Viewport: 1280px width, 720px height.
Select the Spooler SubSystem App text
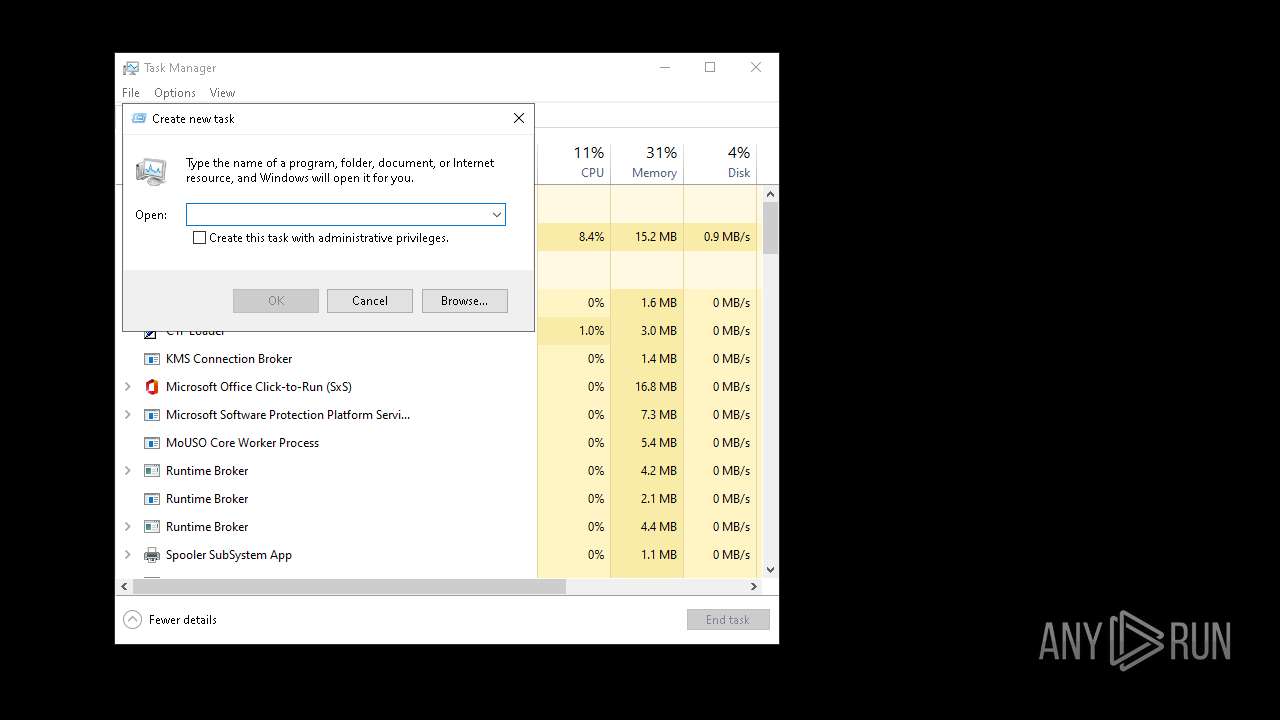[x=229, y=555]
